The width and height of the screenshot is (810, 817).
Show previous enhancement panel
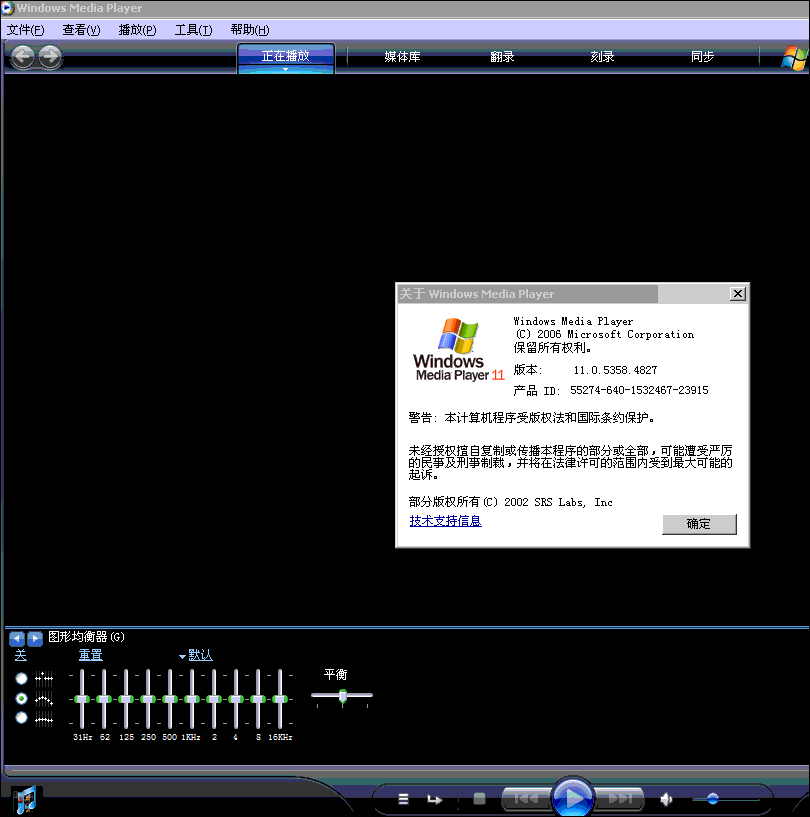(17, 638)
